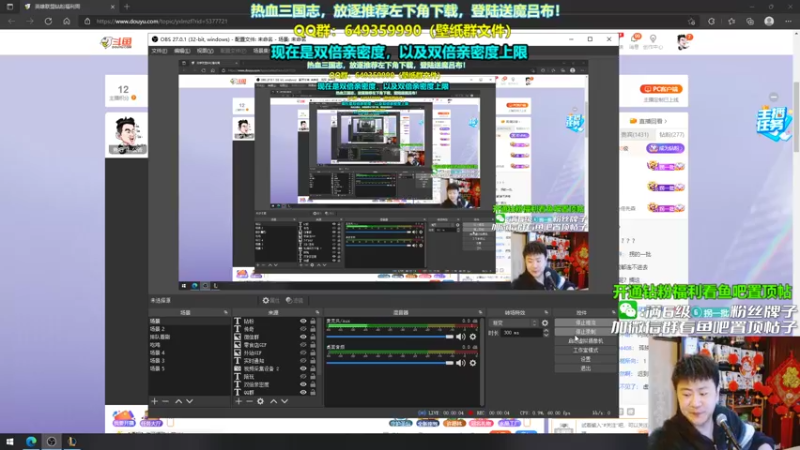Click the transition duration 300 ms field
The image size is (800, 450).
521,333
